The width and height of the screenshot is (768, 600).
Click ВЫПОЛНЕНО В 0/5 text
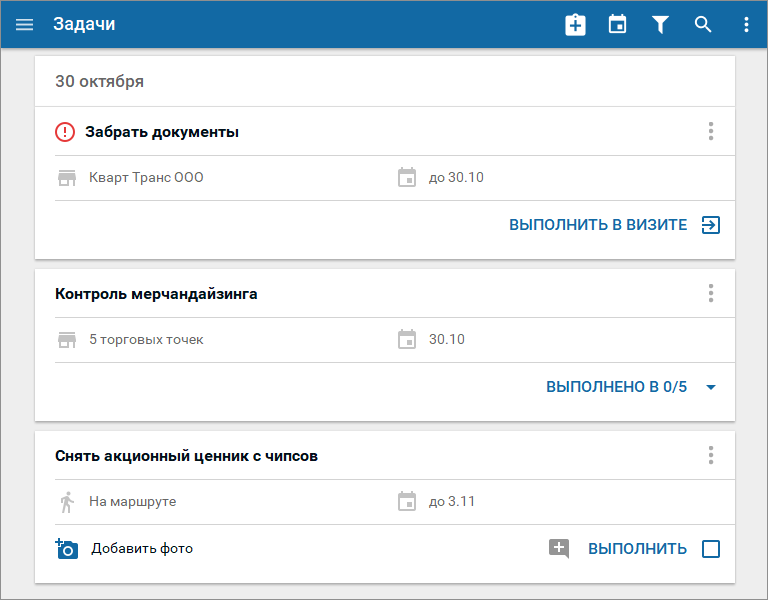(x=616, y=387)
